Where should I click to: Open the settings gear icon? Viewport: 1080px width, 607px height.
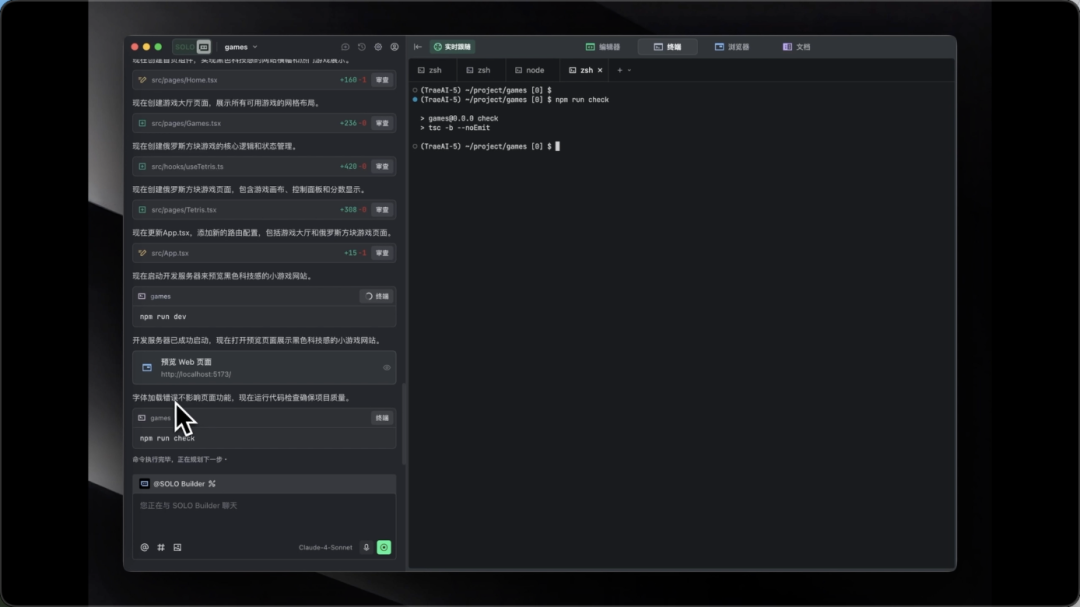click(378, 47)
